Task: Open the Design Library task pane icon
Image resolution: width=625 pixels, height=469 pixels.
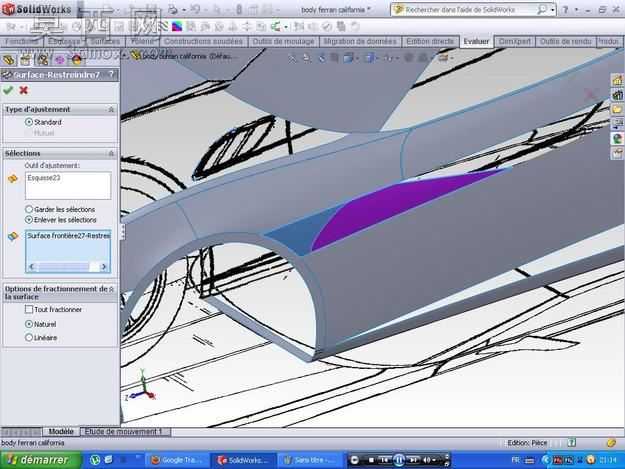Action: (617, 95)
